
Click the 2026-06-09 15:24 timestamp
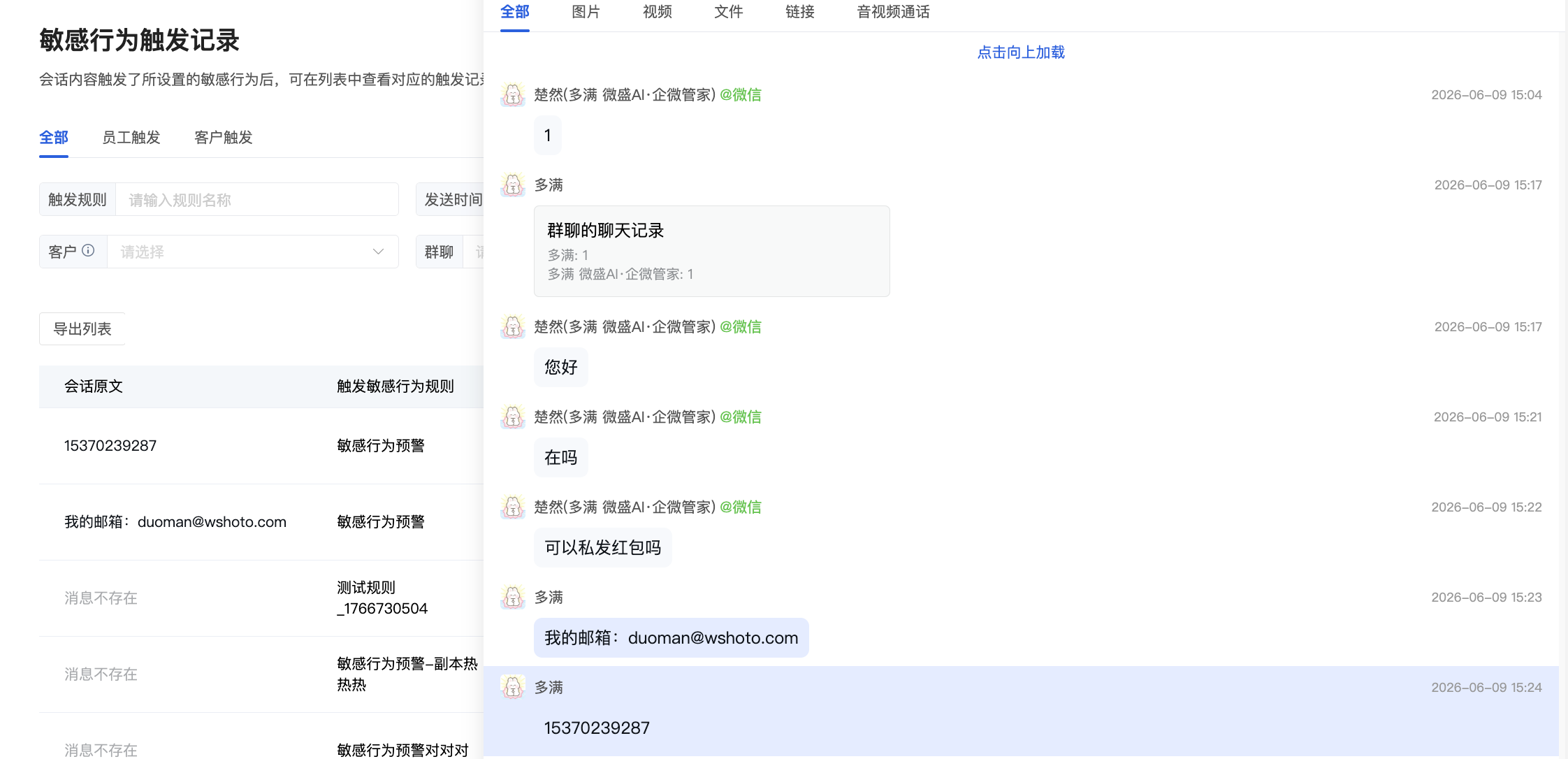[1486, 687]
